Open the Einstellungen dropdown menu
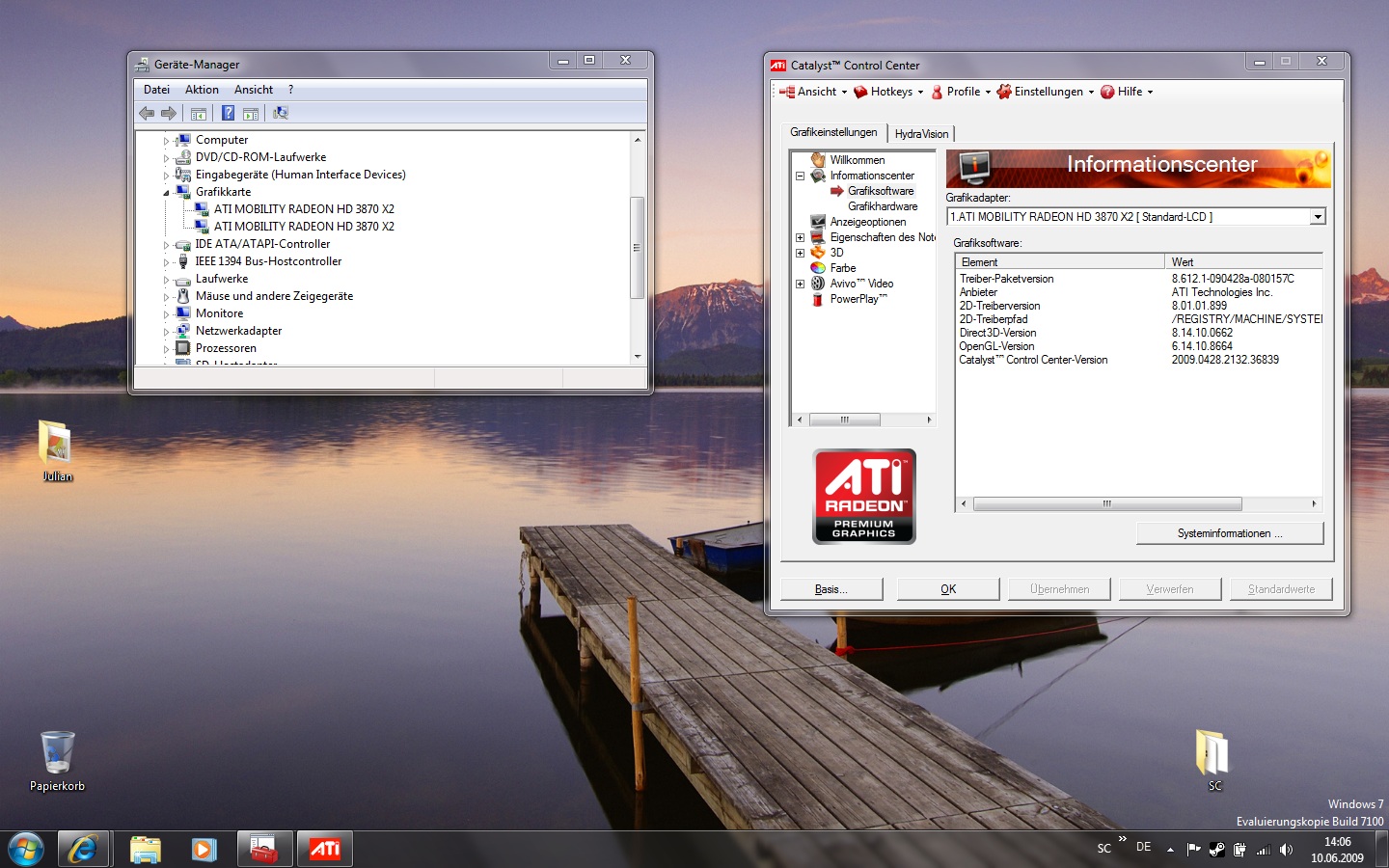Screen dimensions: 1389x868 1045,92
